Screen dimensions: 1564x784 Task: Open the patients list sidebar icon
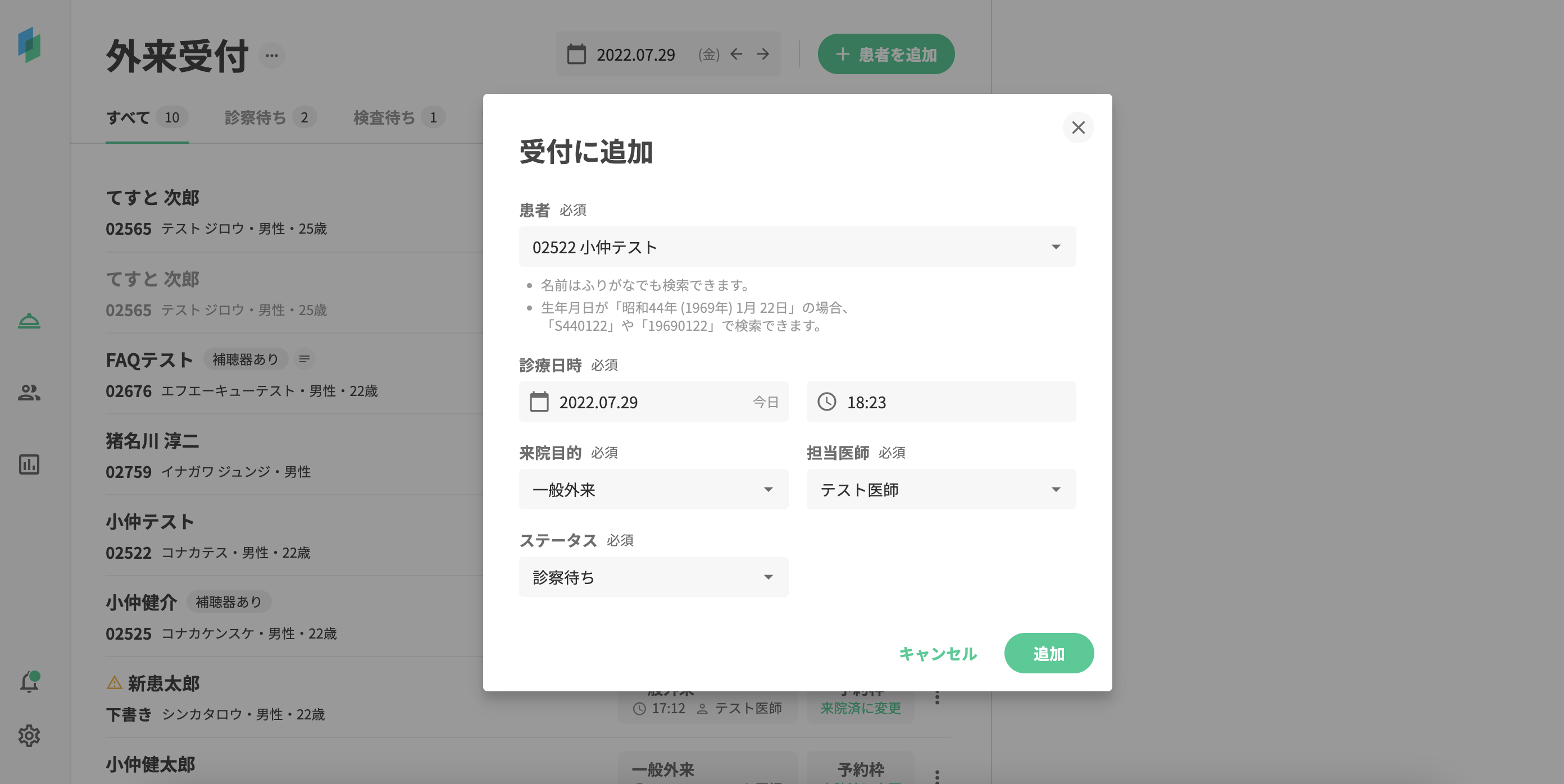(x=29, y=393)
